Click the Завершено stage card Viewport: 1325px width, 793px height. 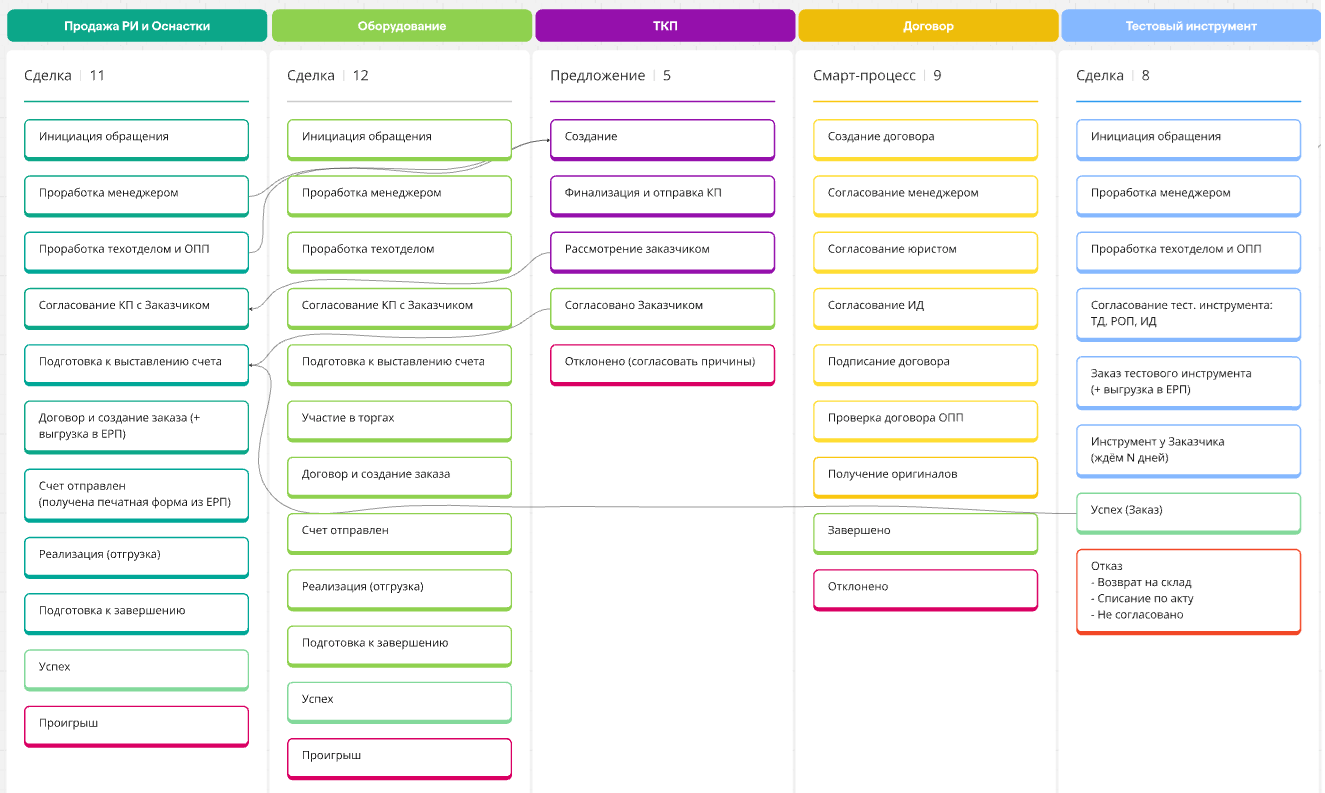click(x=925, y=531)
